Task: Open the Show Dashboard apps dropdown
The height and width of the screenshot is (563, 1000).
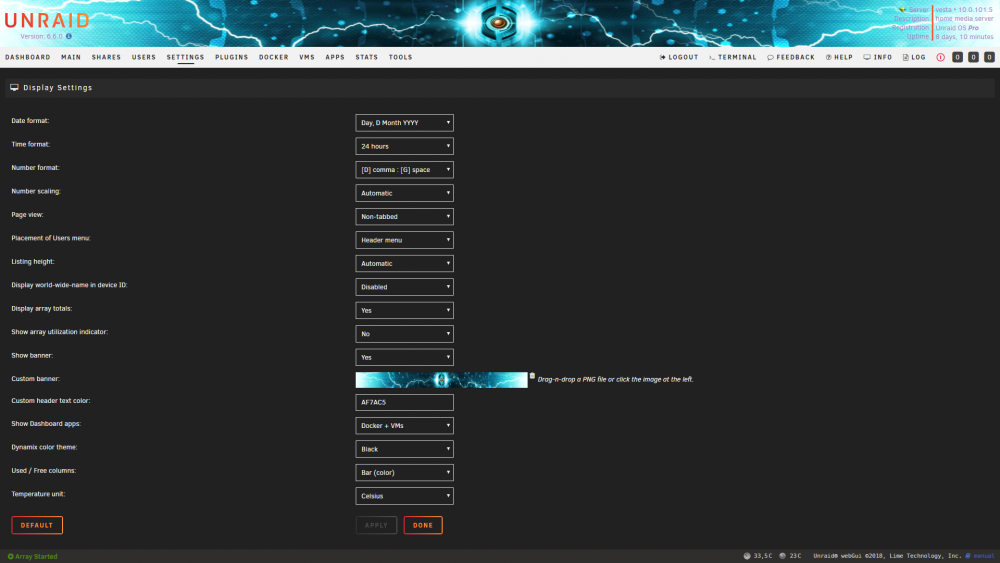Action: coord(404,425)
